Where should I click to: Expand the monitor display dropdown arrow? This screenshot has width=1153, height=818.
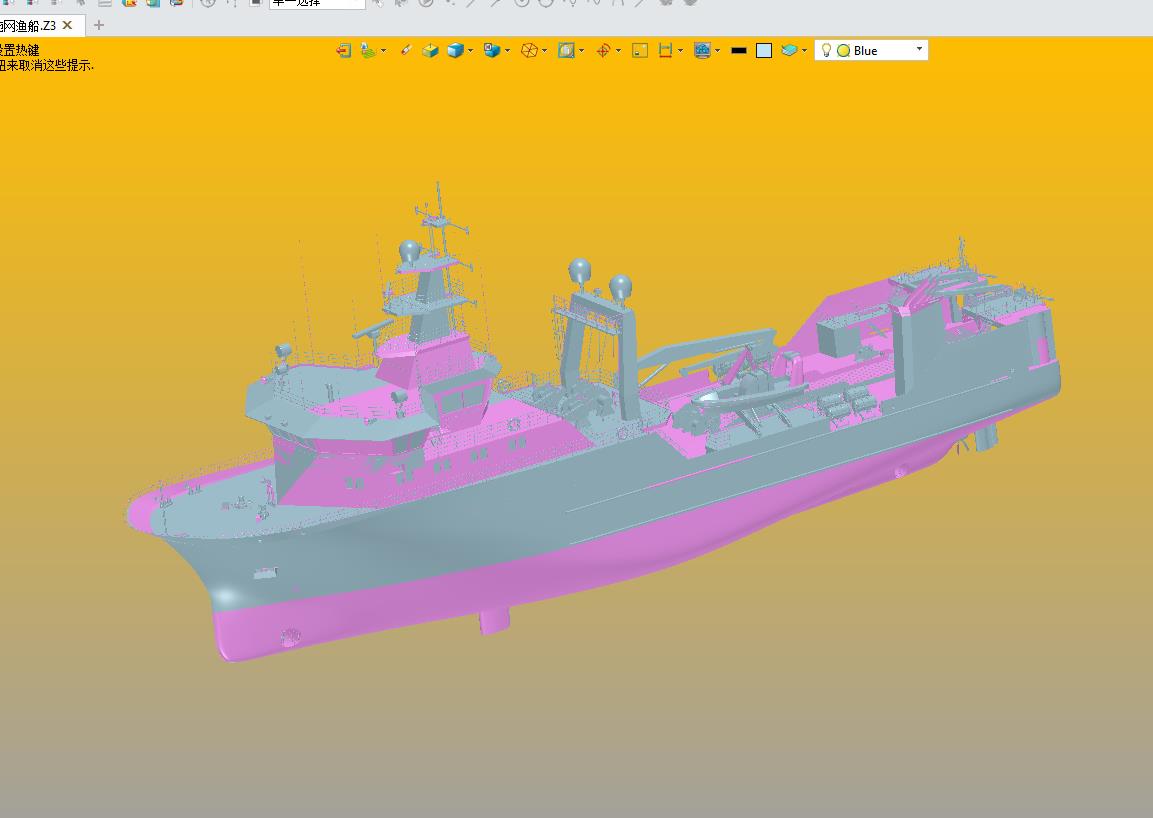click(x=718, y=51)
